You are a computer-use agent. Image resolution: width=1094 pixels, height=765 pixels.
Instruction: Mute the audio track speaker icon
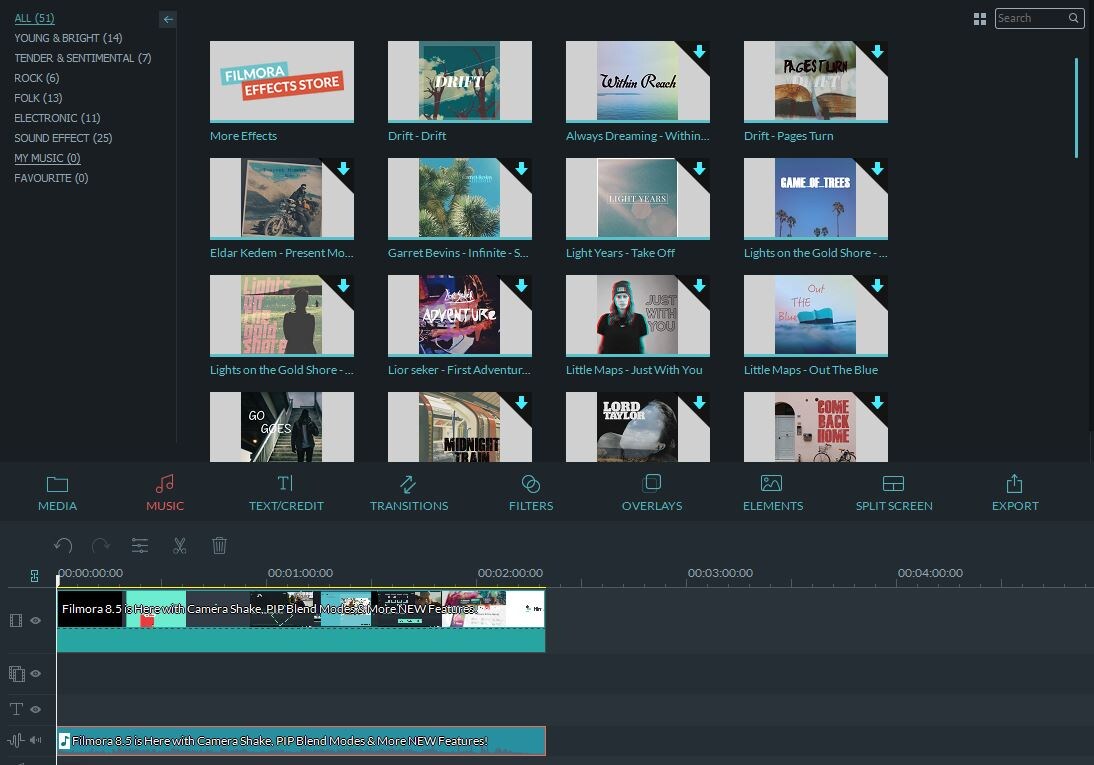36,740
